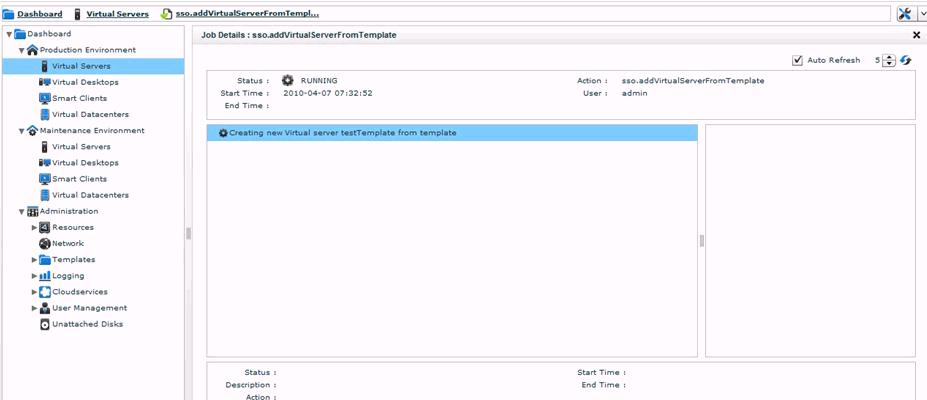Collapse the Maintenance Environment node
Image resolution: width=927 pixels, height=400 pixels.
tap(21, 131)
